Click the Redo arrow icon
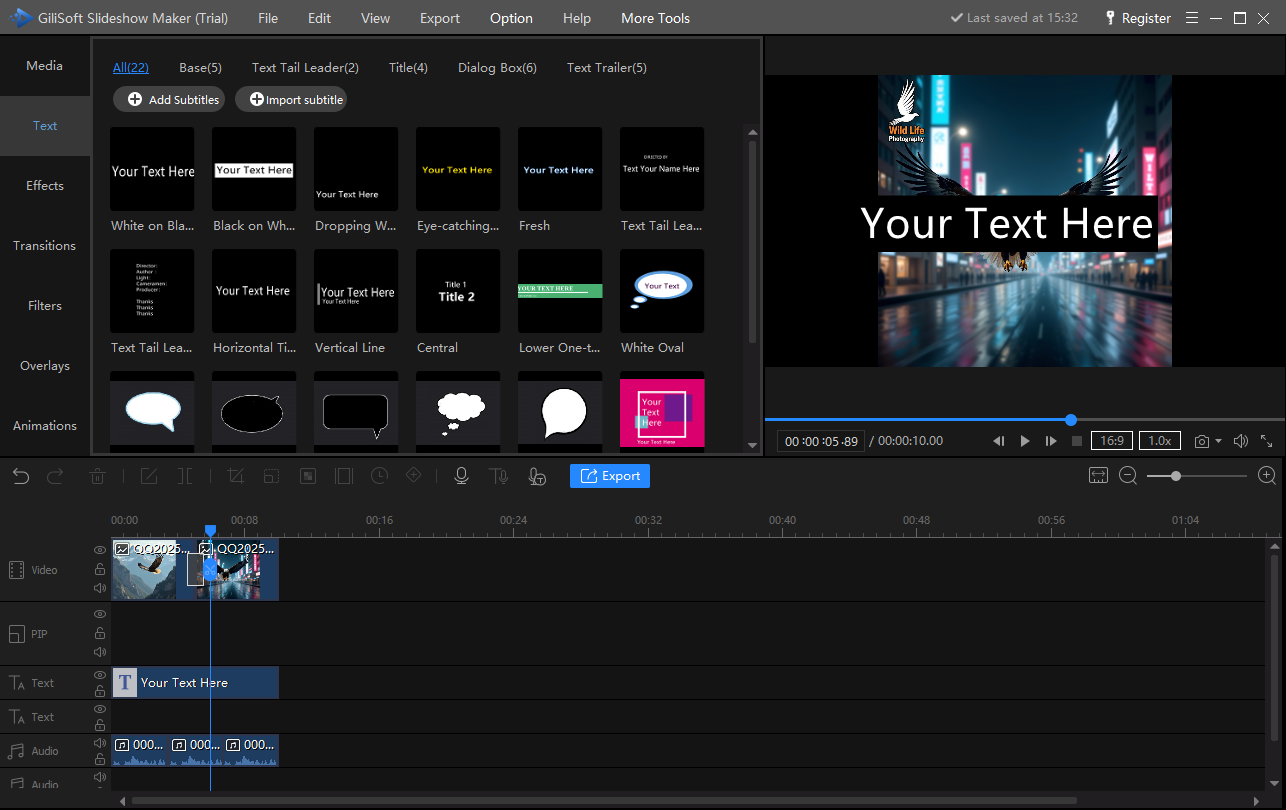This screenshot has width=1286, height=810. 56,476
